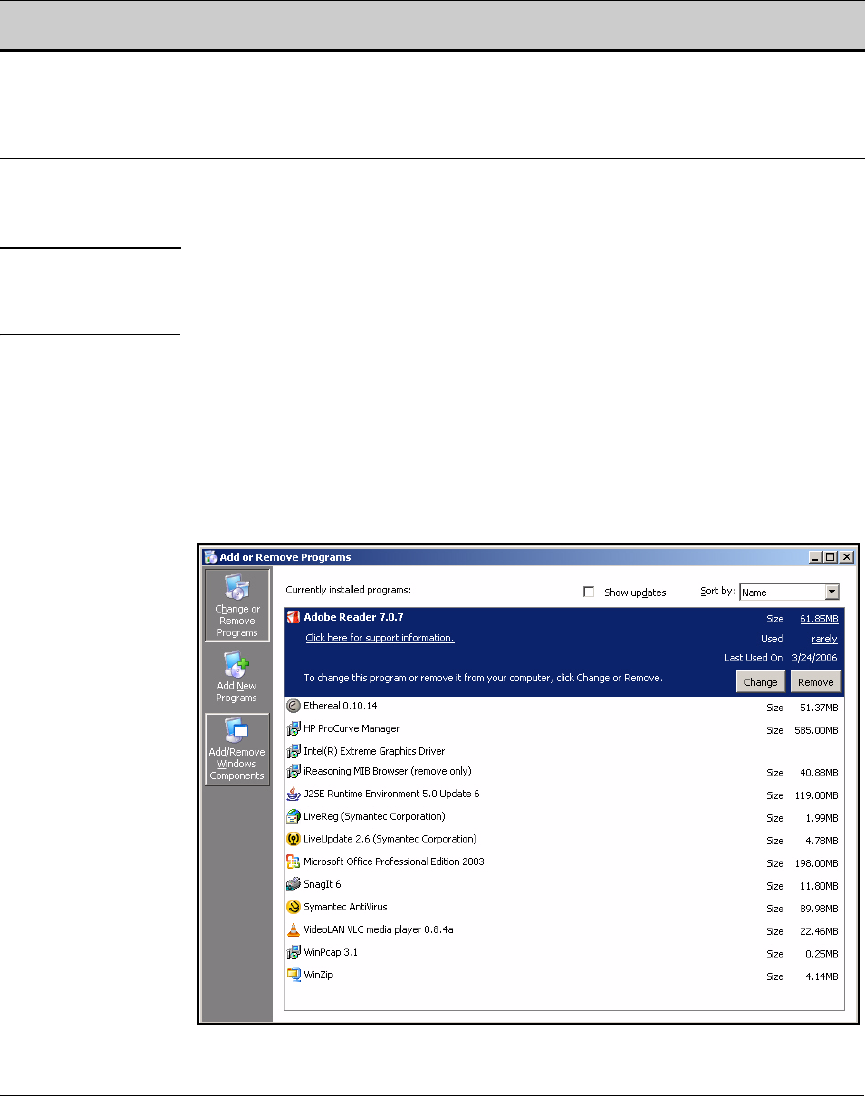The width and height of the screenshot is (865, 1096).
Task: Click the HP ProCurve Manager icon
Action: point(293,729)
